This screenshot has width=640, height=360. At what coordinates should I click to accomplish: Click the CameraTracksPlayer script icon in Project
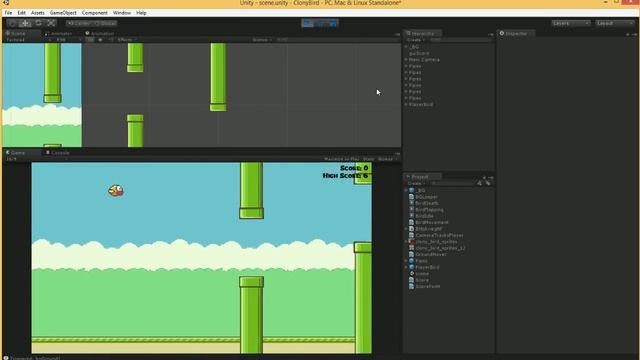[411, 235]
